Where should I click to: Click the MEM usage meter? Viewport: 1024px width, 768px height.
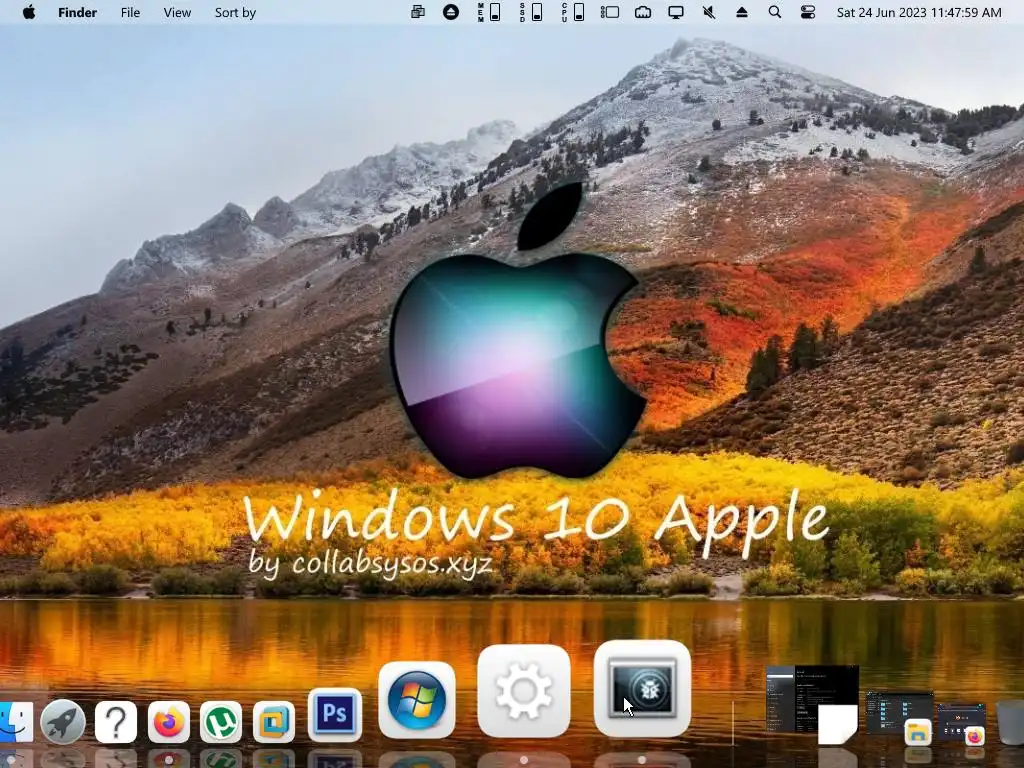[488, 12]
